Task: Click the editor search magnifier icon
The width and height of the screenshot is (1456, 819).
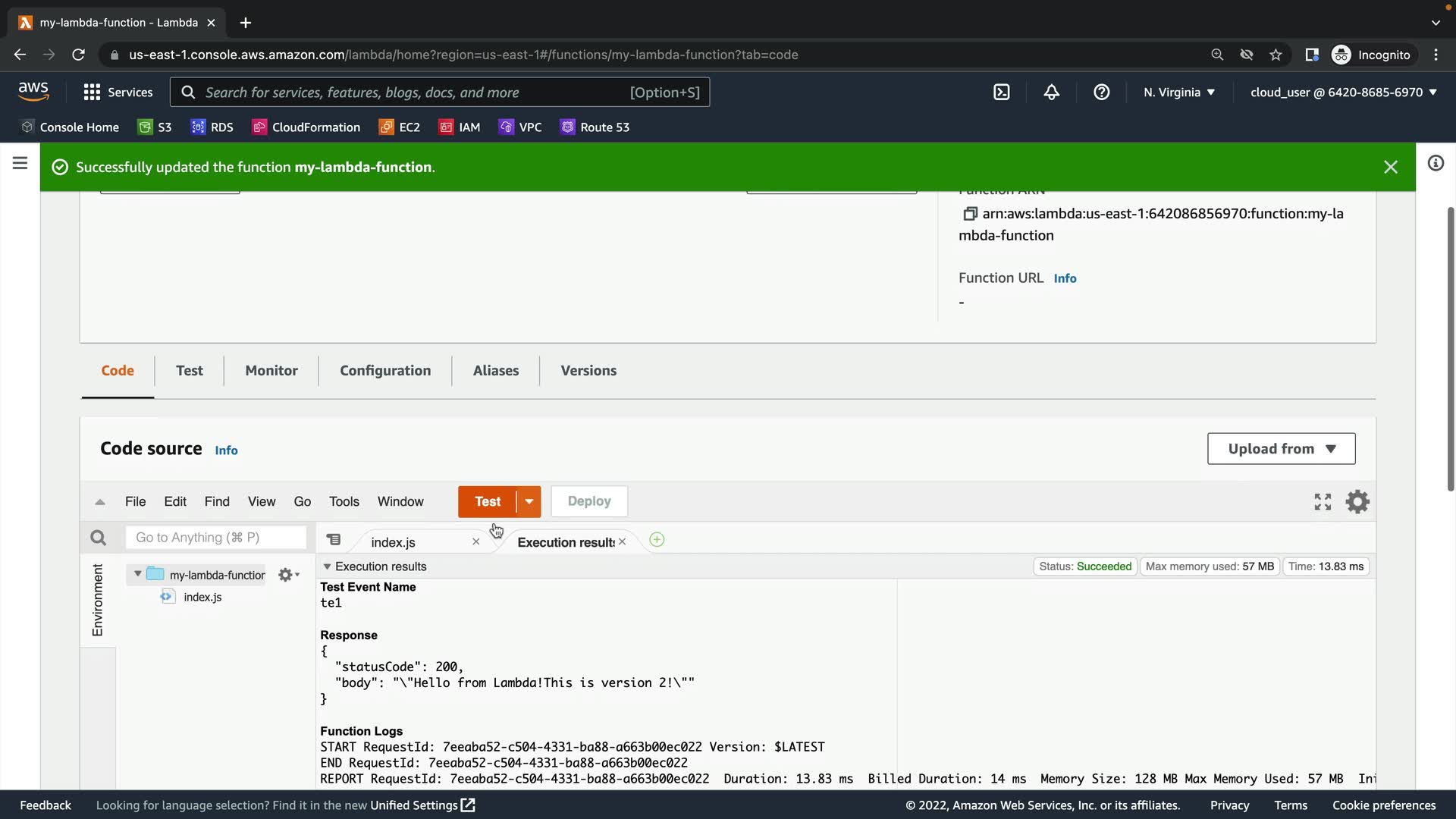Action: [98, 538]
